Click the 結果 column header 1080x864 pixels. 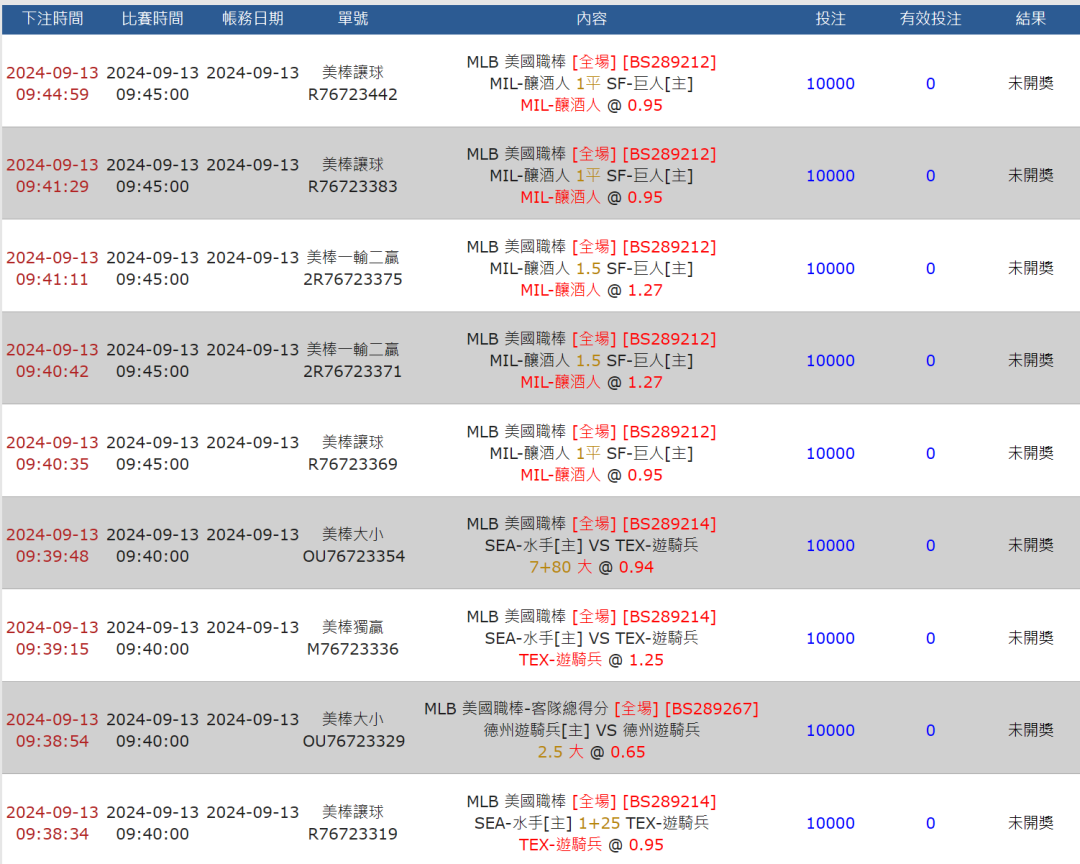(1030, 19)
